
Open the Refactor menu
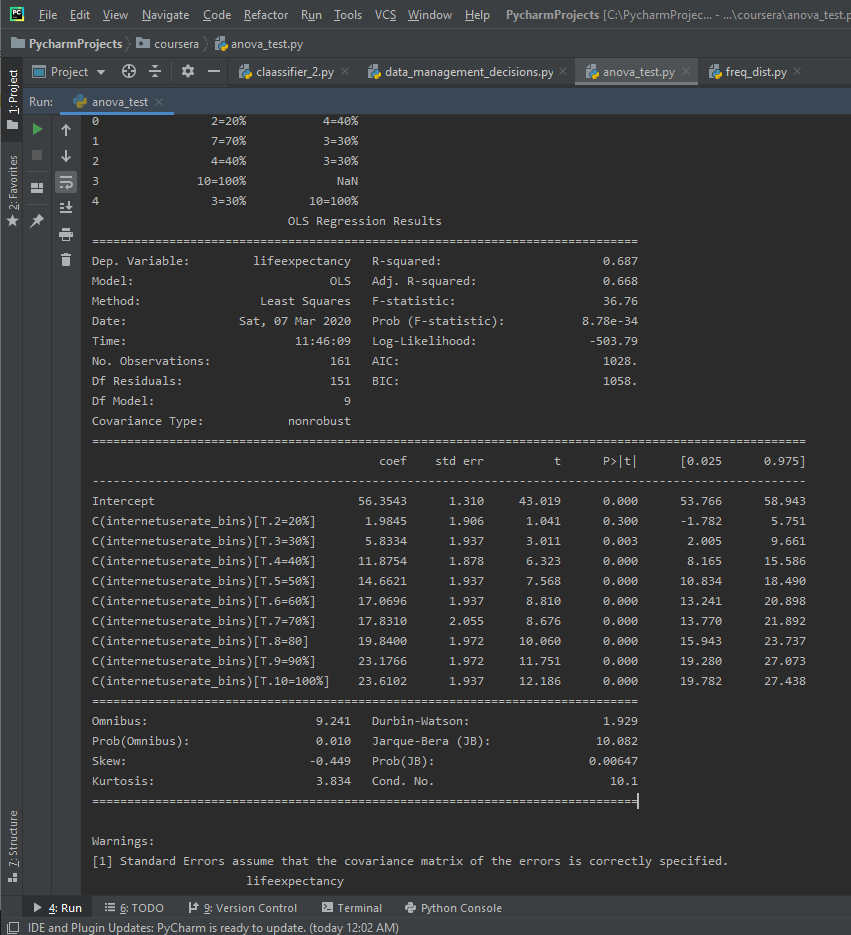(266, 15)
